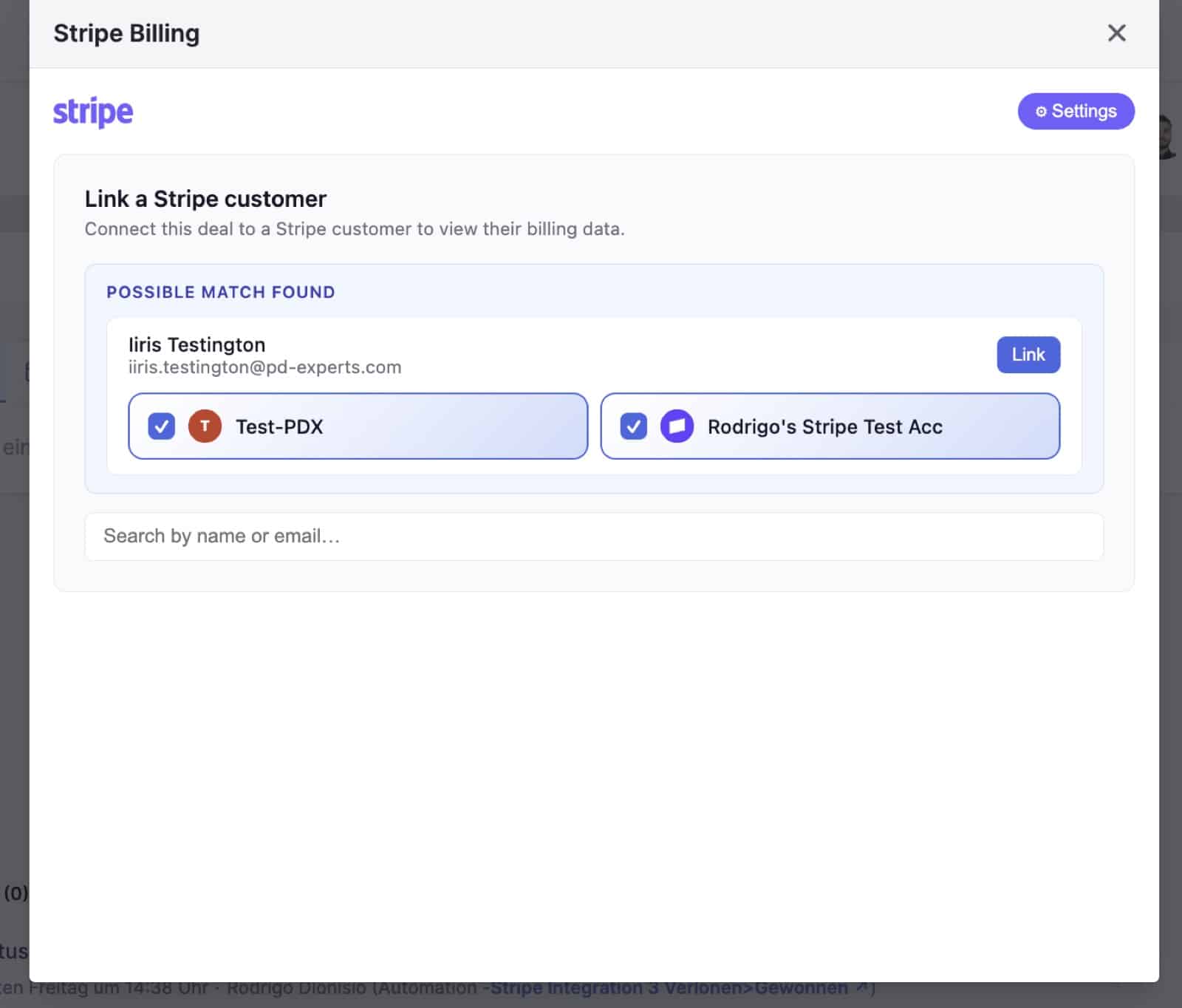Uncheck Rodrigo's Stripe Test Acc checkbox

633,426
